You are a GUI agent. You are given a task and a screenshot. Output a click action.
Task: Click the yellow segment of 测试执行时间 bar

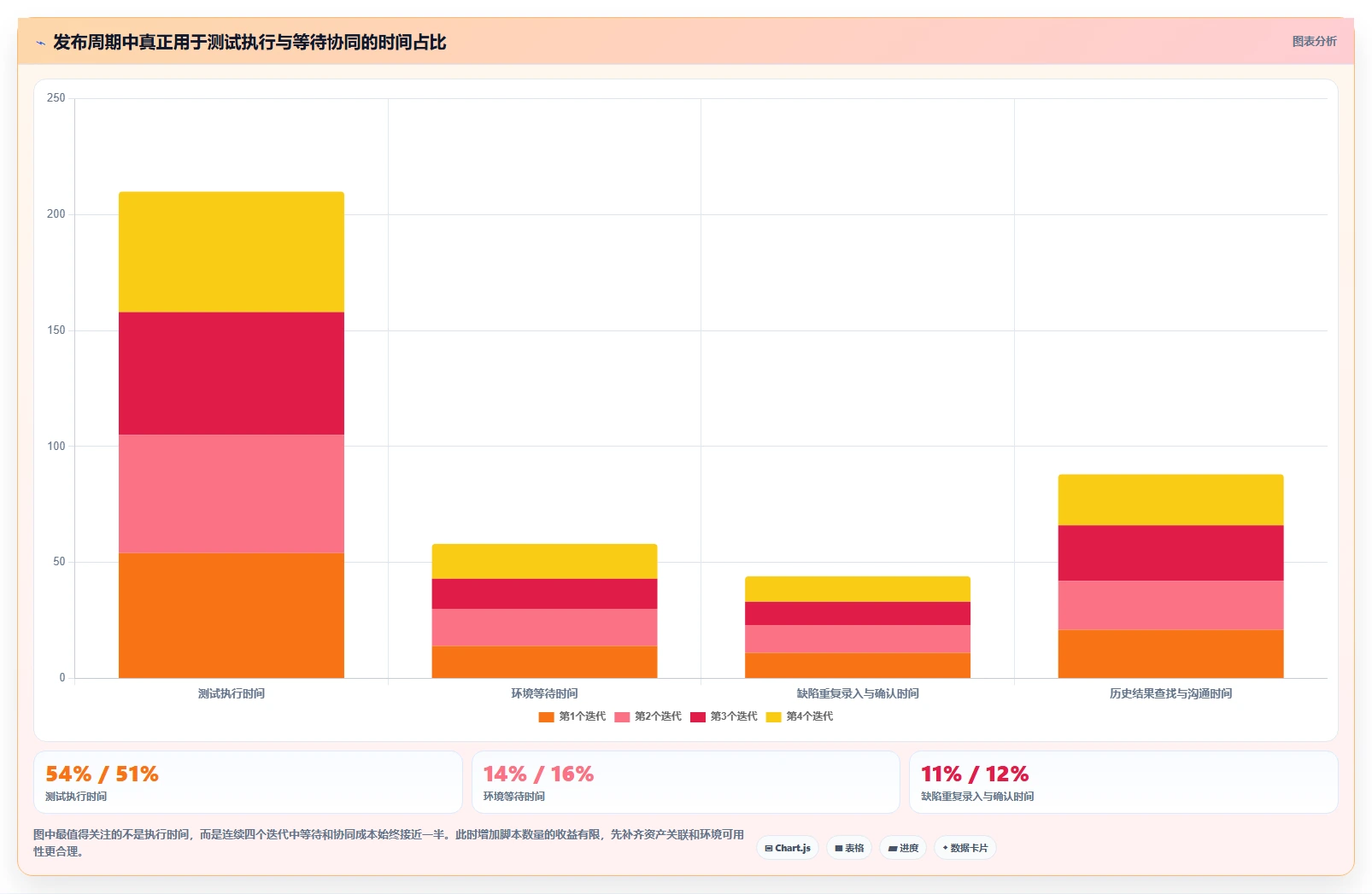232,252
